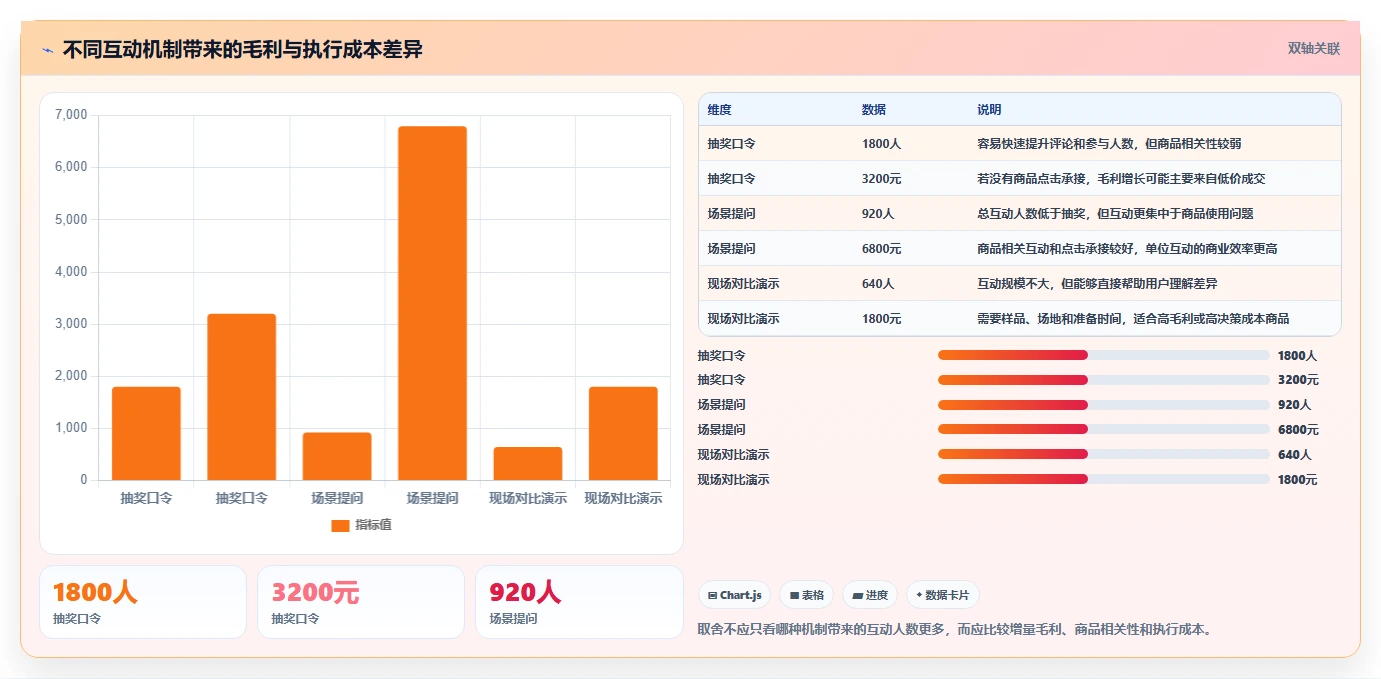The width and height of the screenshot is (1381, 679).
Task: Click the progress bar labeled 1800人
Action: [1103, 355]
